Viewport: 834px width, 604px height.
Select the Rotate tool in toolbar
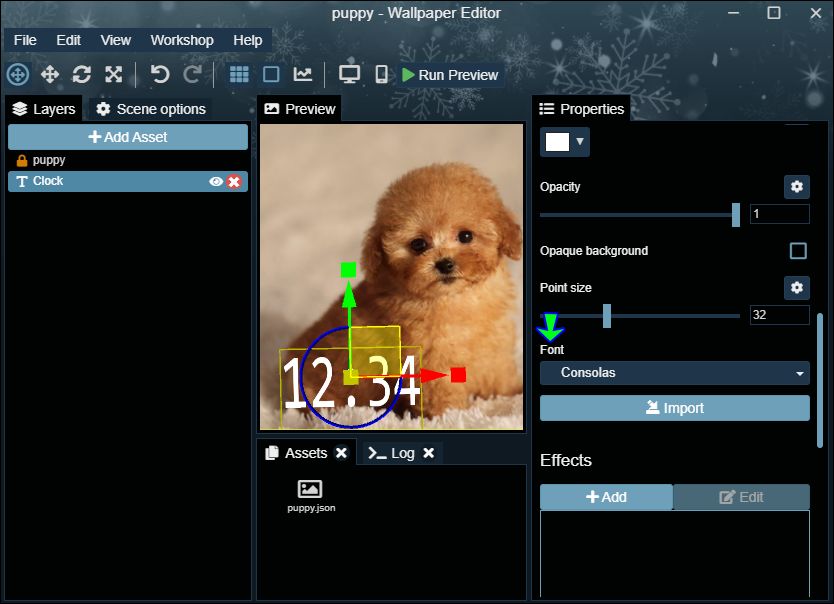point(81,74)
